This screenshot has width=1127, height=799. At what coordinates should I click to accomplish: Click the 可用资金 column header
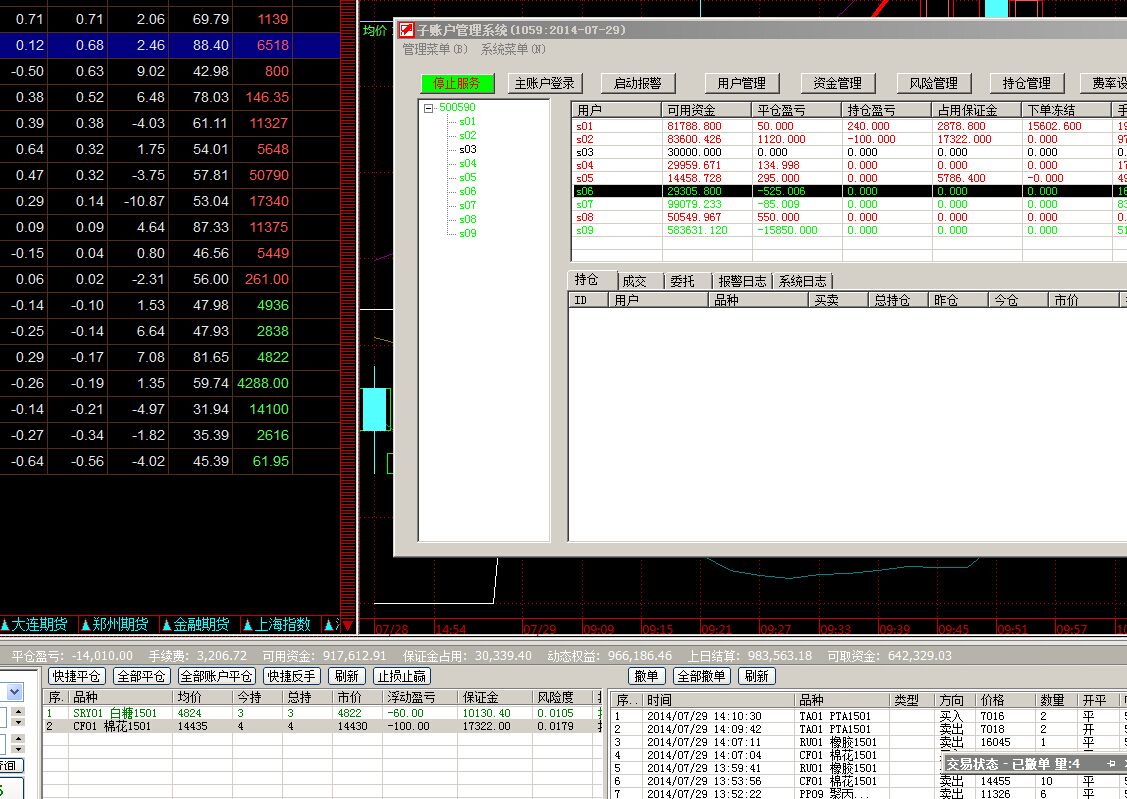click(705, 110)
